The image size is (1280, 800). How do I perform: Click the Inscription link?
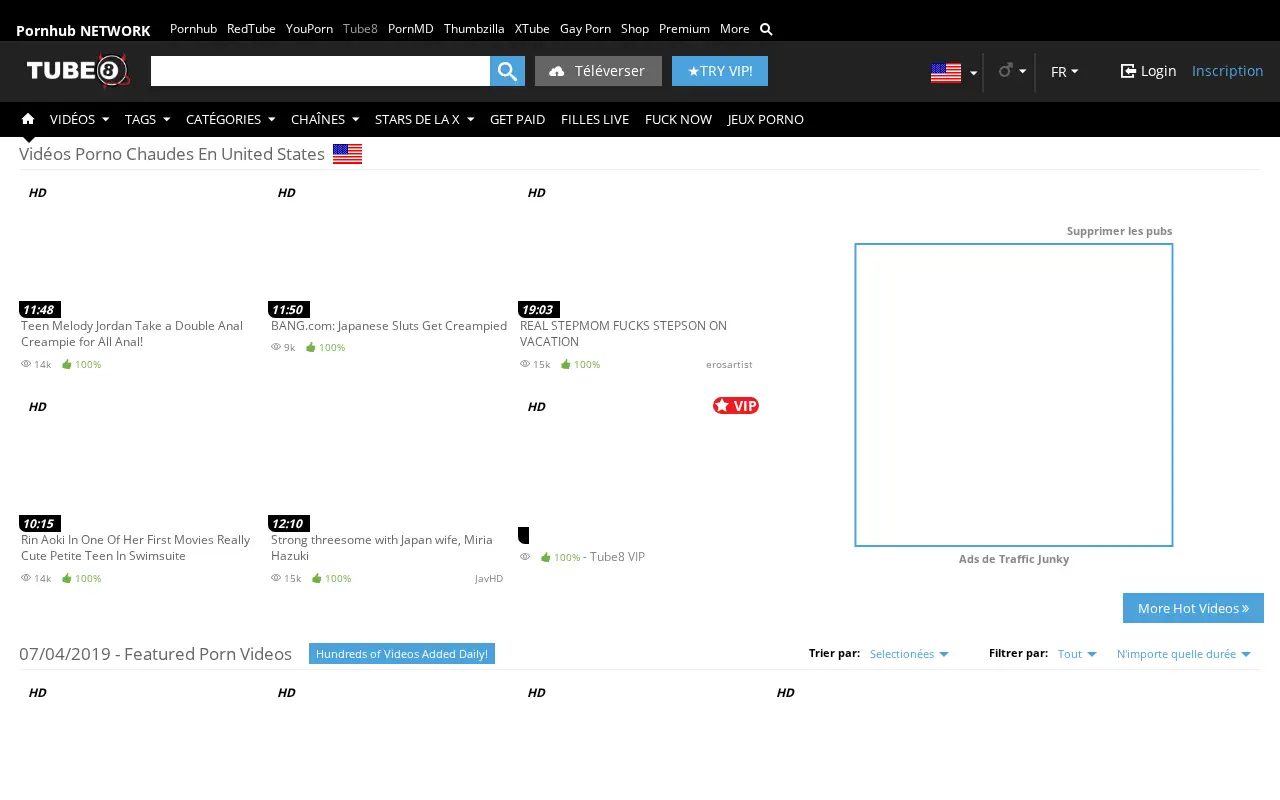tap(1228, 71)
